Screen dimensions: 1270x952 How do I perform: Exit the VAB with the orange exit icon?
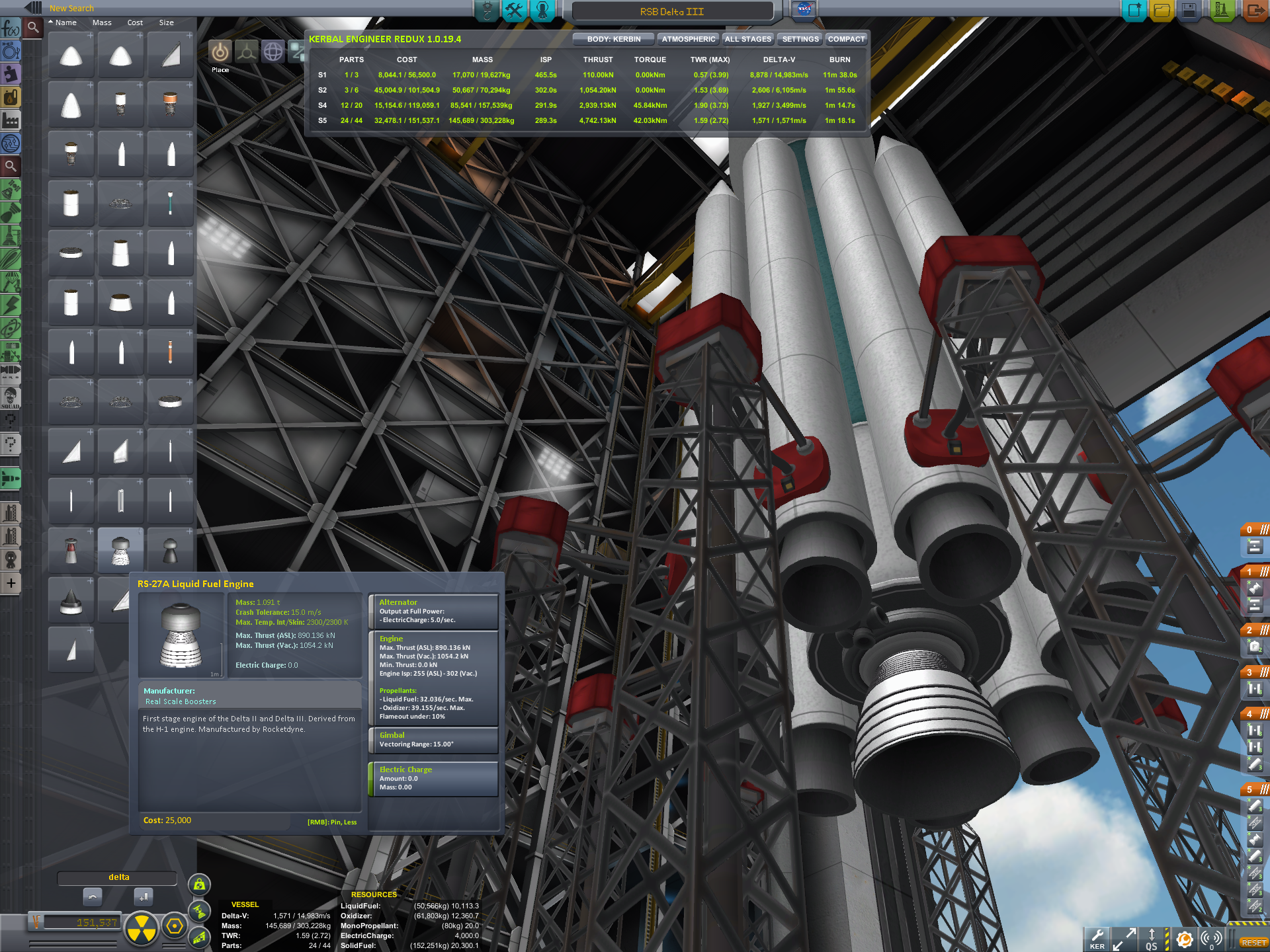pyautogui.click(x=1254, y=11)
